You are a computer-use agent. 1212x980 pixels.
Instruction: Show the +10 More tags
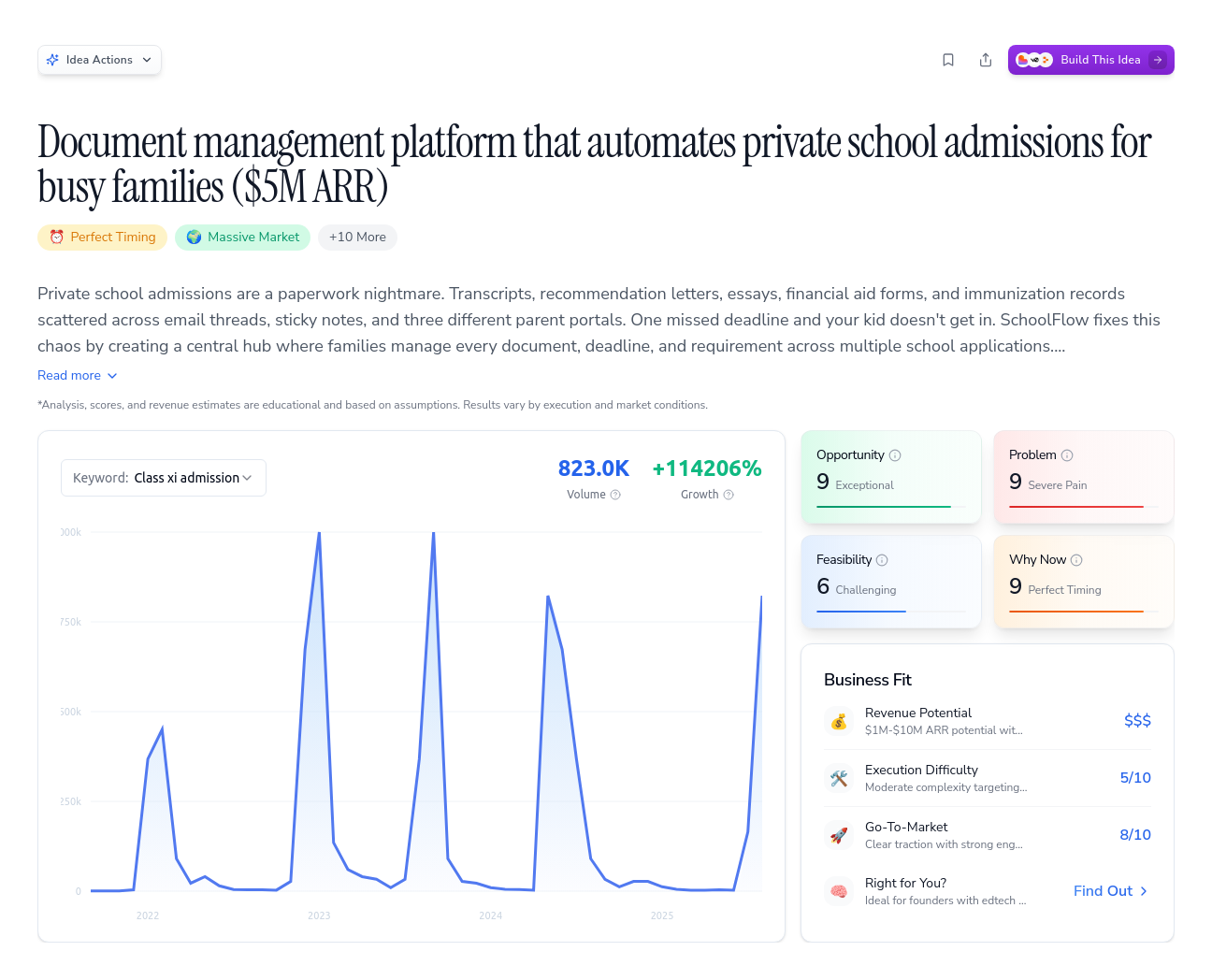coord(357,238)
